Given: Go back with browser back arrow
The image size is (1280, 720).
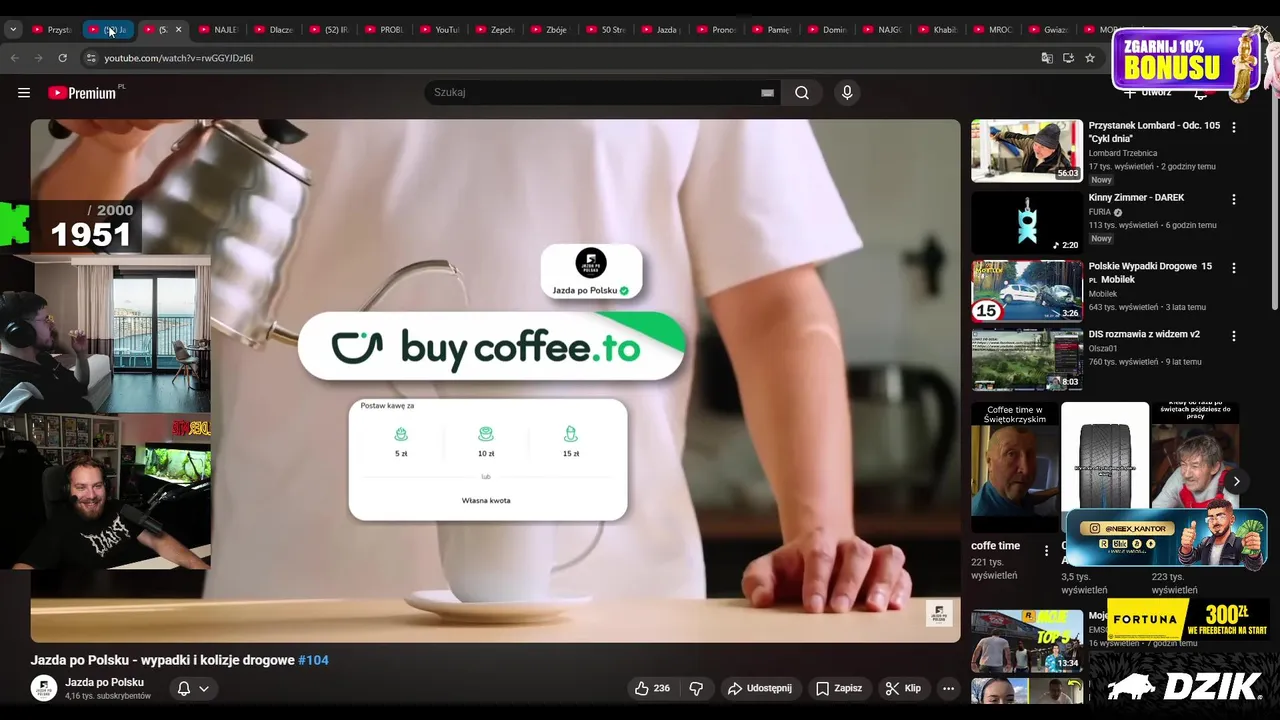Looking at the screenshot, I should [15, 58].
